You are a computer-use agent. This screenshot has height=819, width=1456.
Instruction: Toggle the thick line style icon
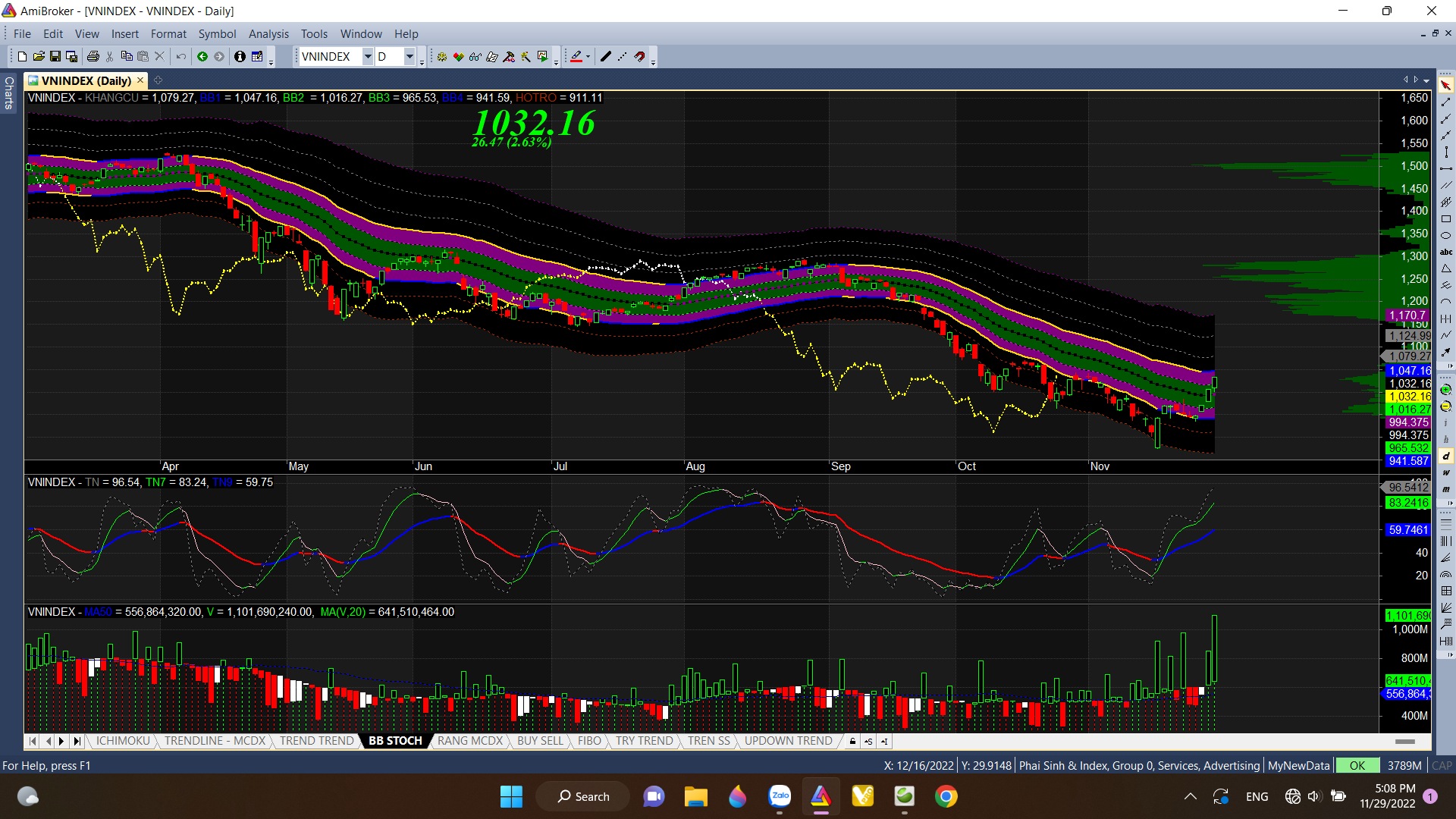click(605, 56)
